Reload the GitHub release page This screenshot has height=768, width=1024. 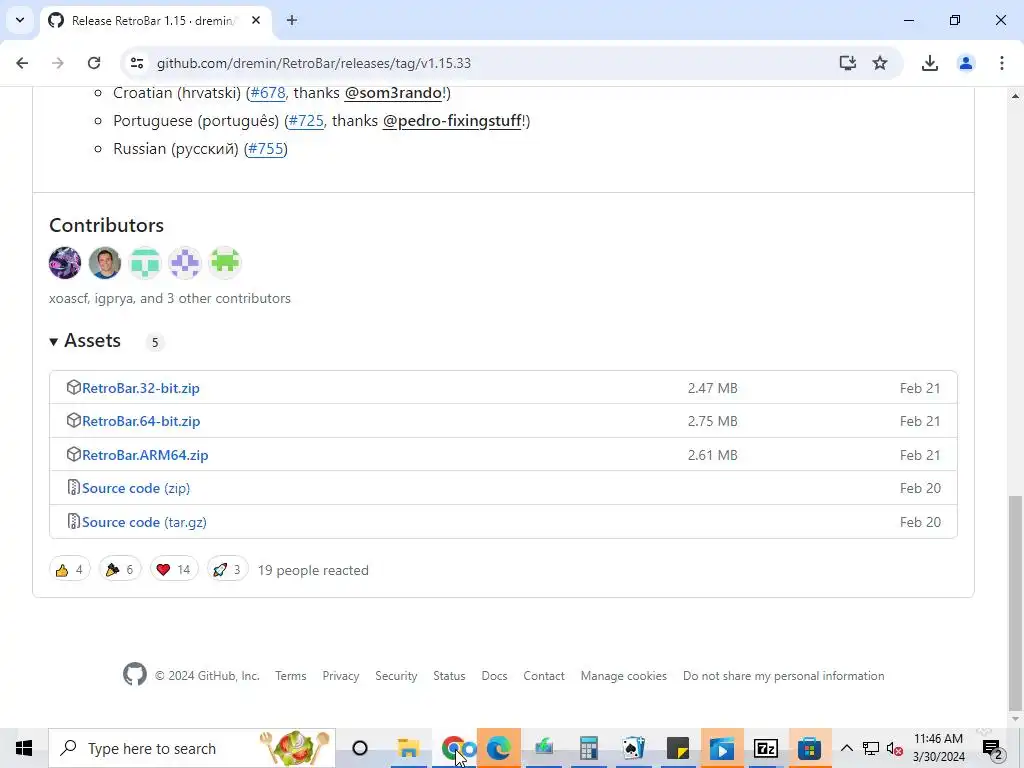tap(94, 63)
